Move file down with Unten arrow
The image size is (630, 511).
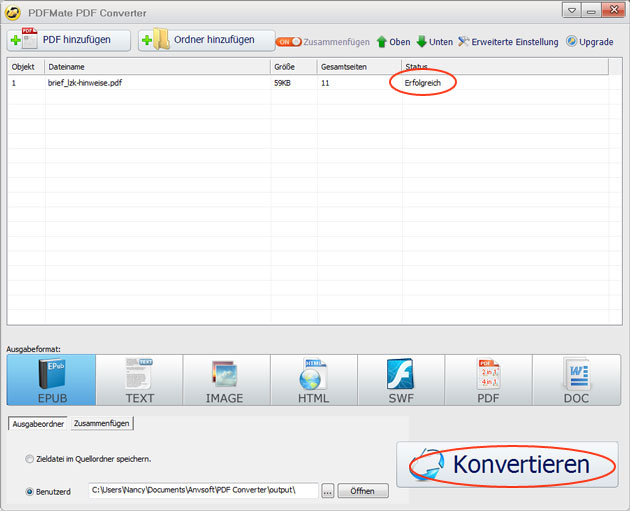[x=434, y=42]
